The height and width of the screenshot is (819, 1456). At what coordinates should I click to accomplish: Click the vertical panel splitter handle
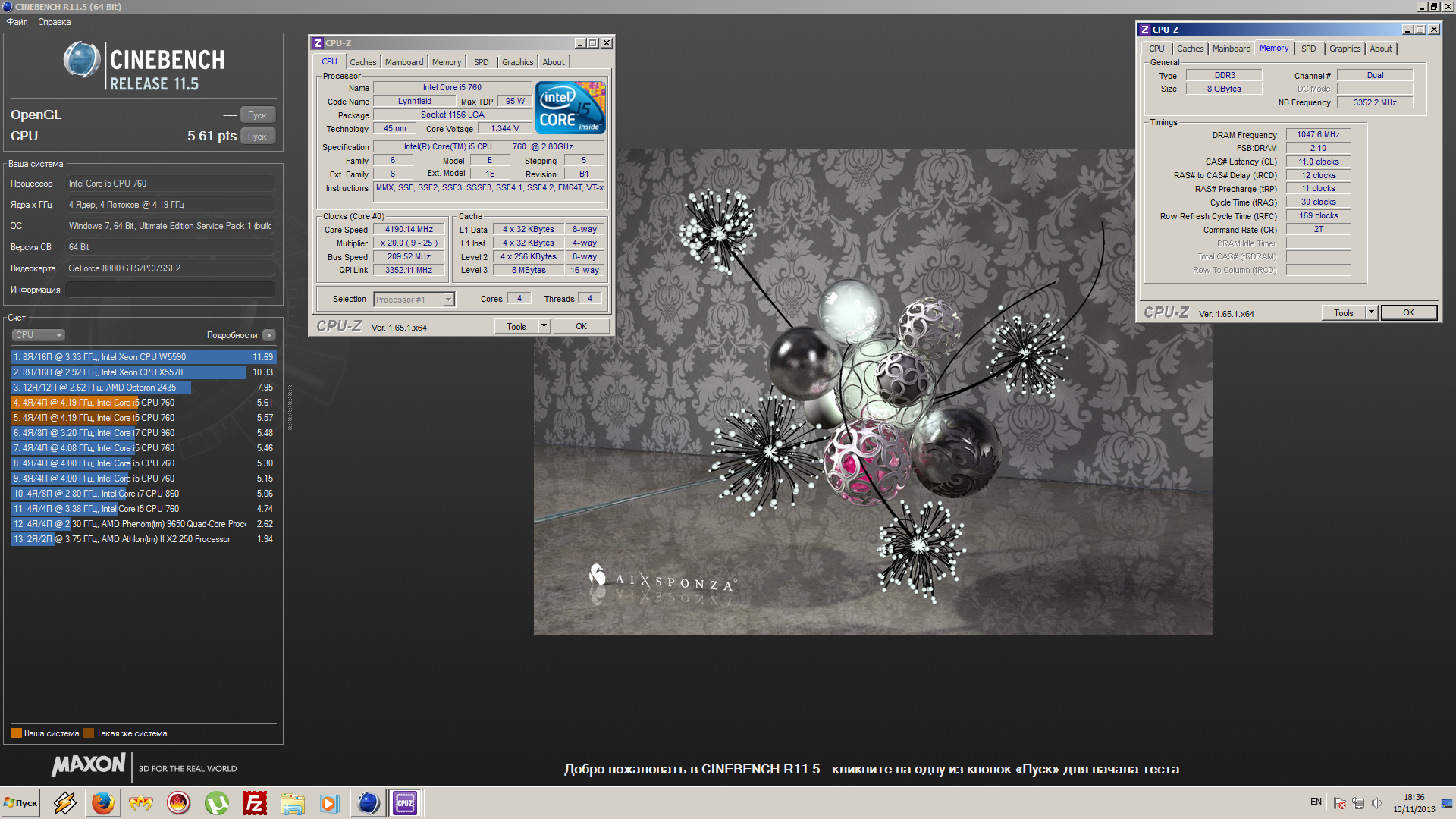tap(289, 408)
